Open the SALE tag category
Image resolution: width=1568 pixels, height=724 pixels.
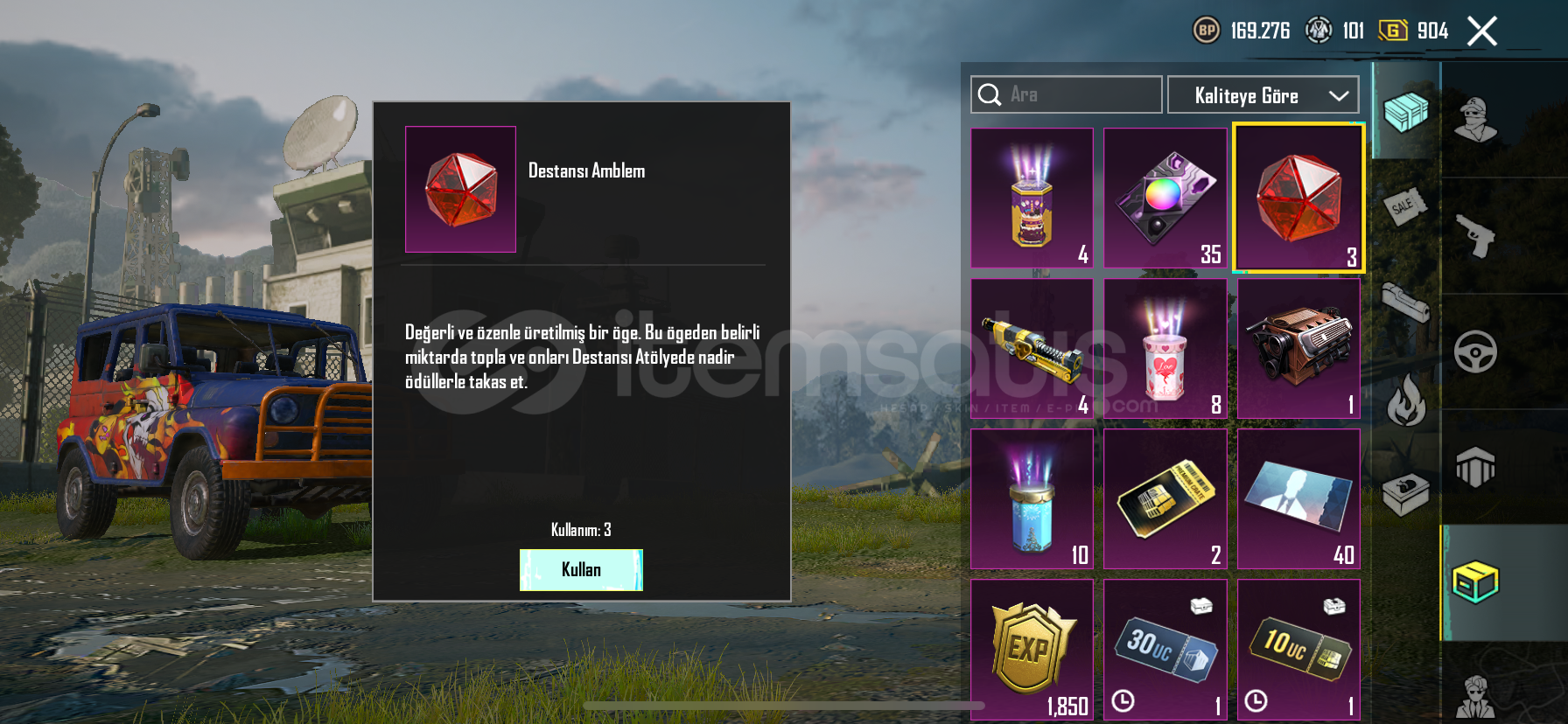click(x=1405, y=206)
